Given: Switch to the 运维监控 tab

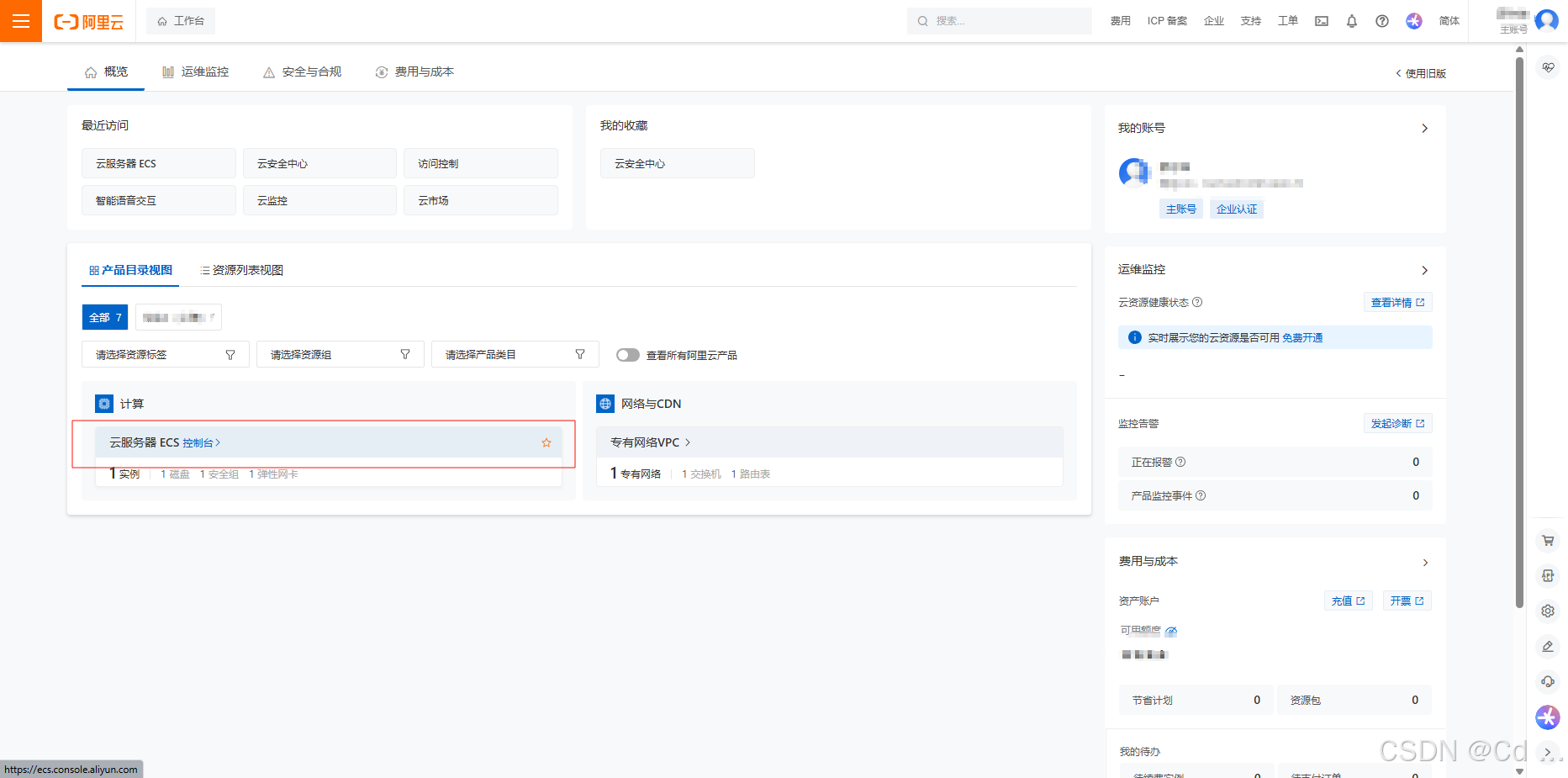Looking at the screenshot, I should (195, 72).
